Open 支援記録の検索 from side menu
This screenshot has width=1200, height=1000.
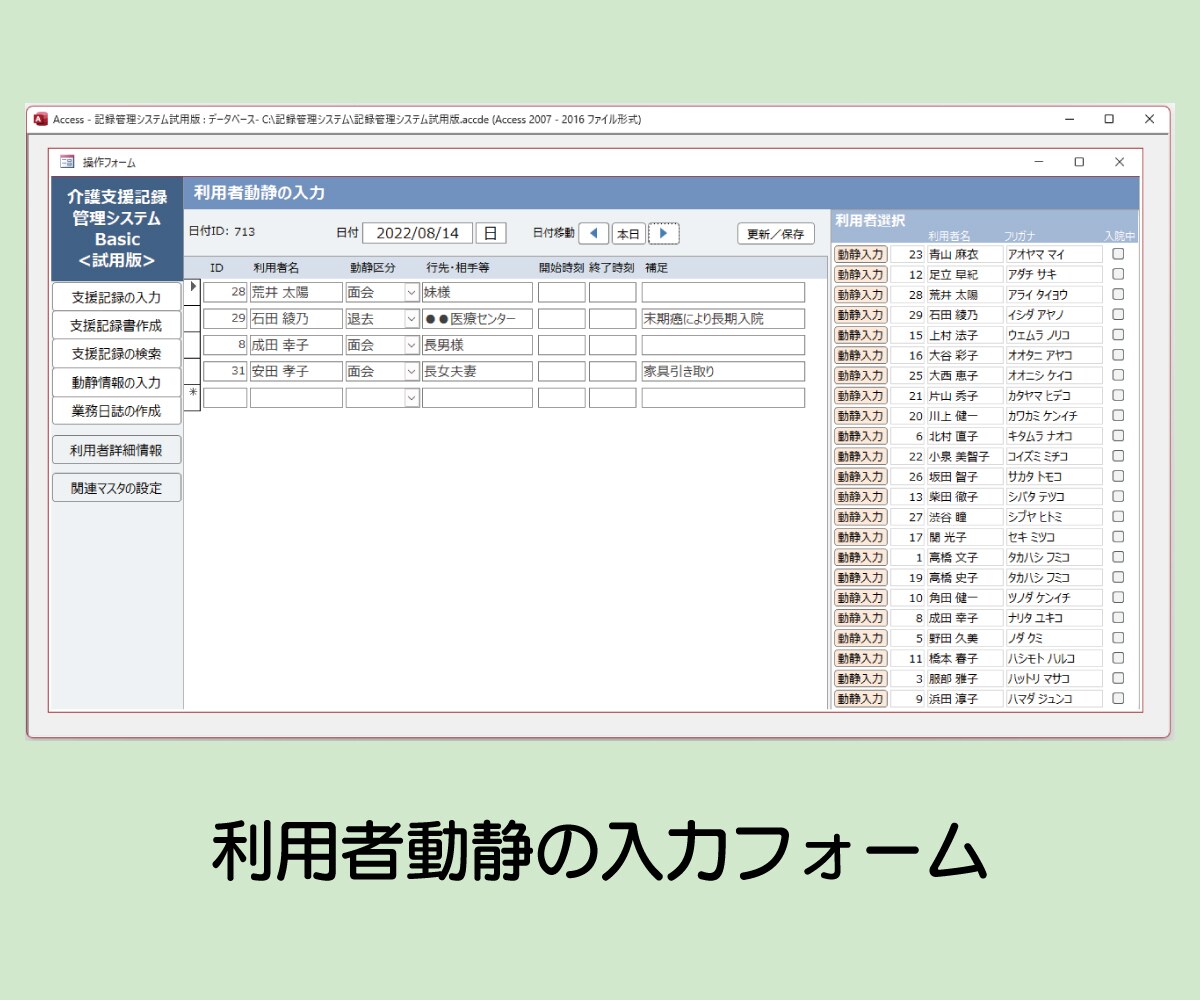pos(116,353)
